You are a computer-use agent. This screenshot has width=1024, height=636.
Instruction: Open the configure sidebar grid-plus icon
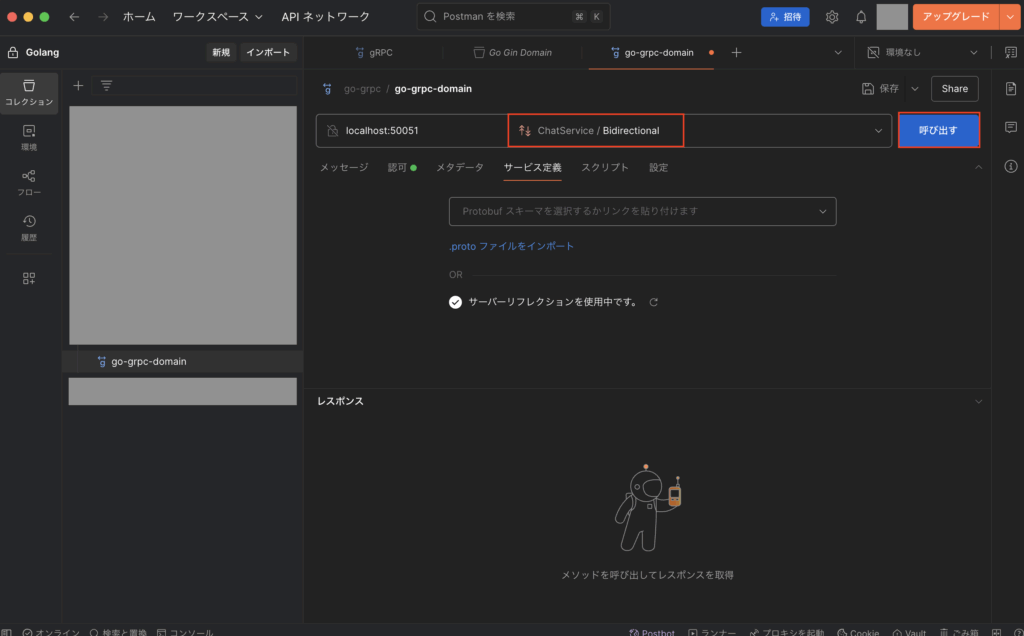point(29,278)
